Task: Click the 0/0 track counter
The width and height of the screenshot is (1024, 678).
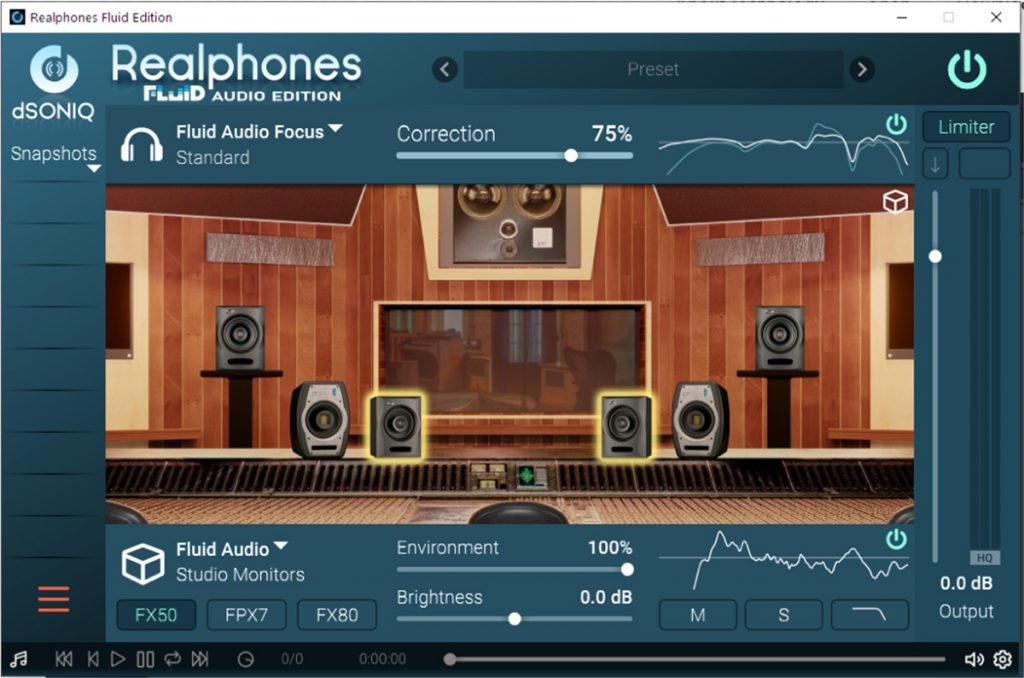Action: point(292,659)
